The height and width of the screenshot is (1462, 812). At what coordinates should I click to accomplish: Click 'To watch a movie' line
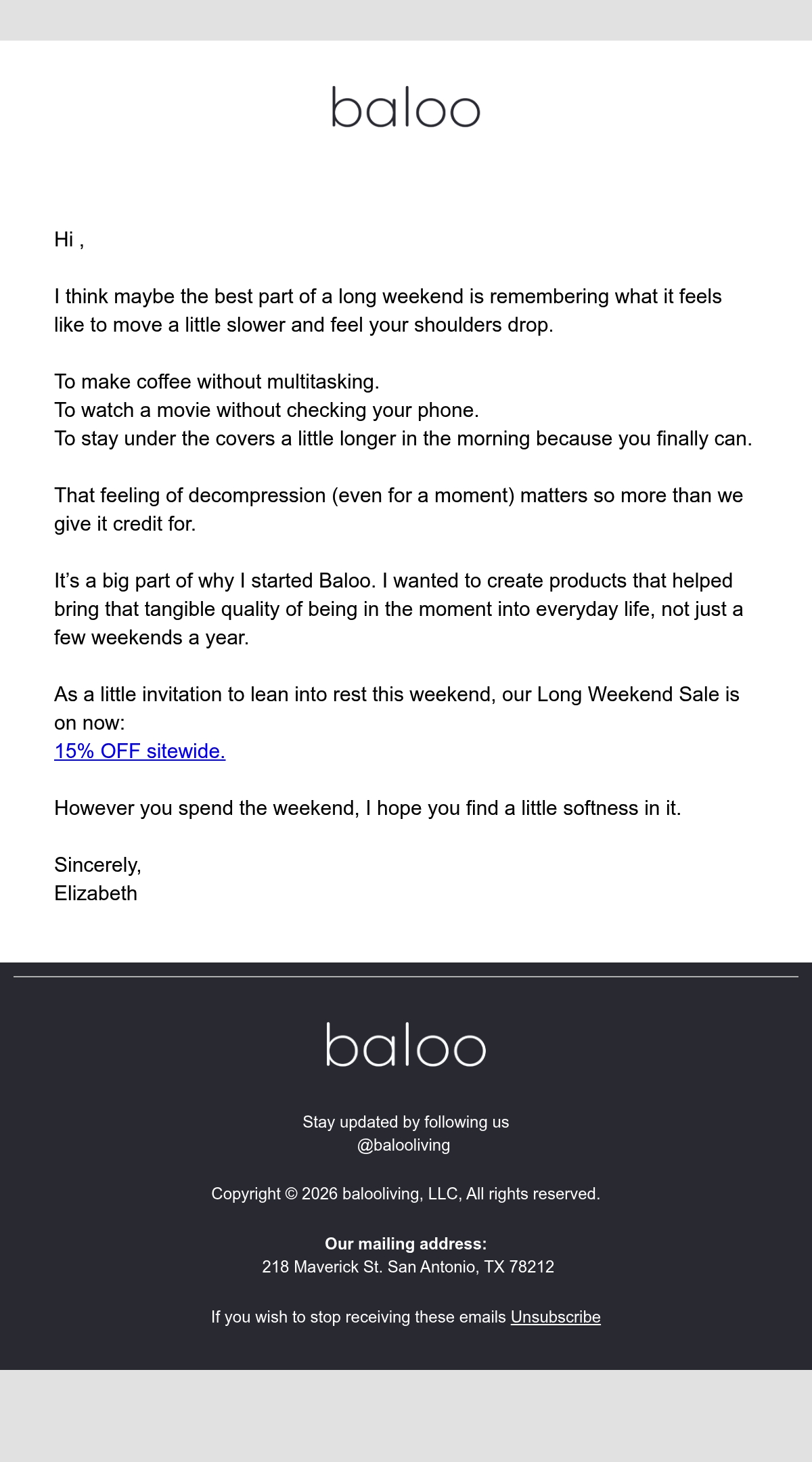tap(267, 410)
